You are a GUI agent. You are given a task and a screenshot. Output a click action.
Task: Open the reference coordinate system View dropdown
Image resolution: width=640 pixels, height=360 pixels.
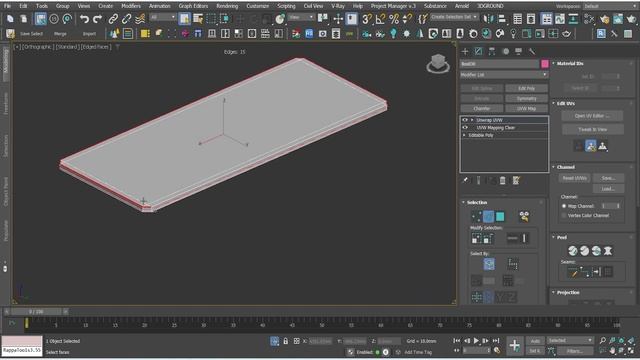click(301, 17)
